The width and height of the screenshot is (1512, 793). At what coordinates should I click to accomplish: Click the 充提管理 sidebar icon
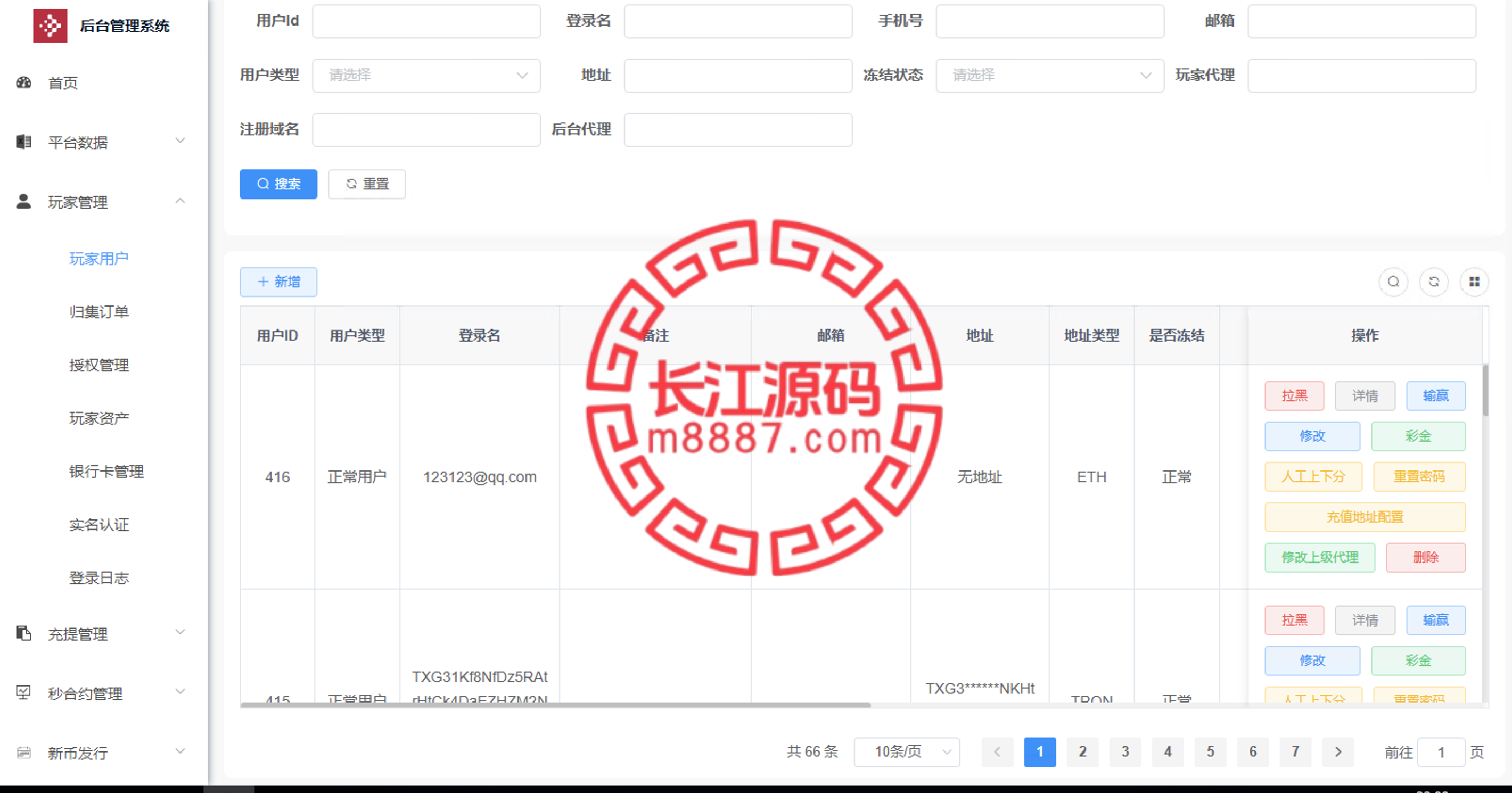point(23,633)
